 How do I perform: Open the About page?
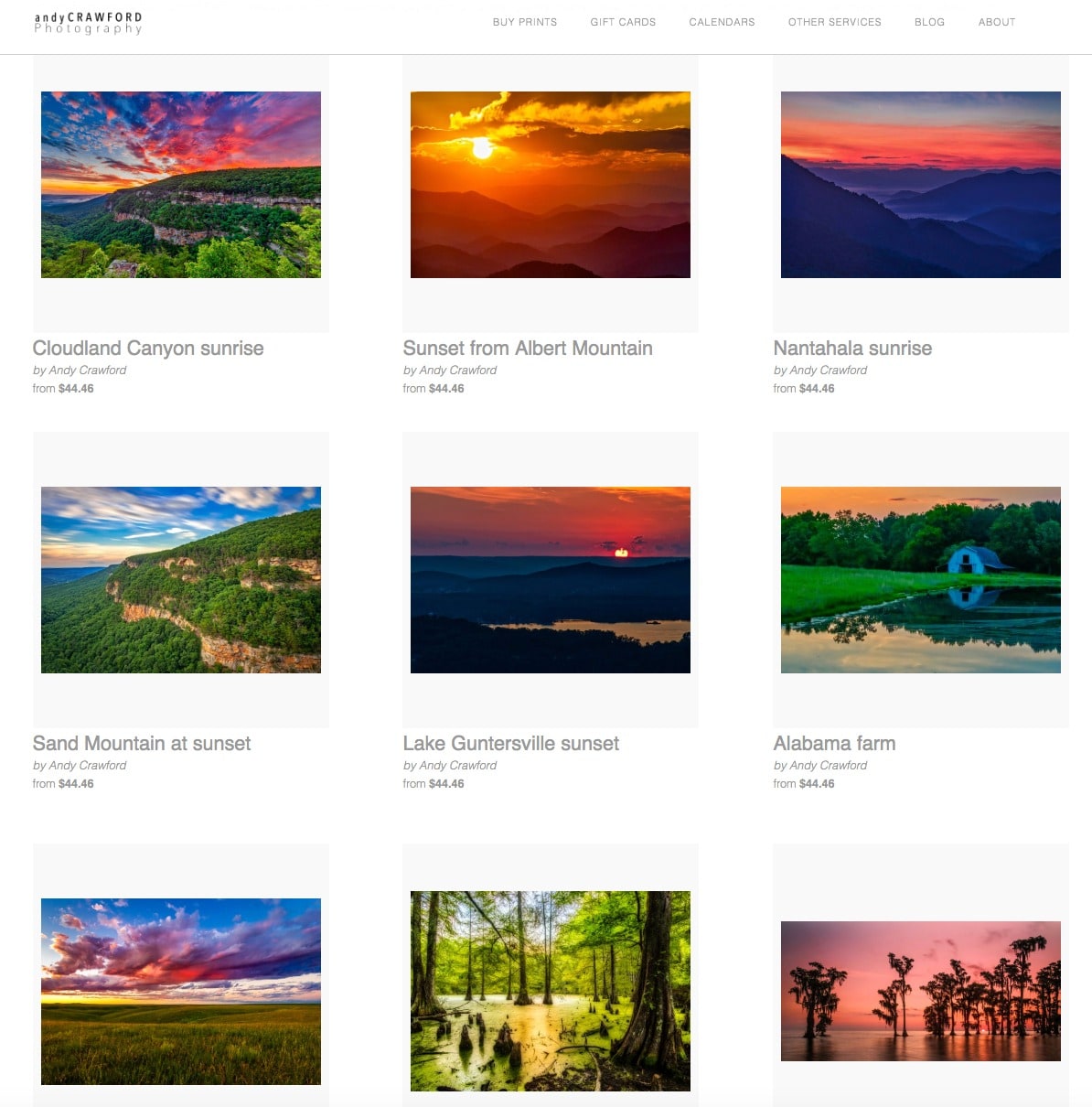tap(997, 22)
